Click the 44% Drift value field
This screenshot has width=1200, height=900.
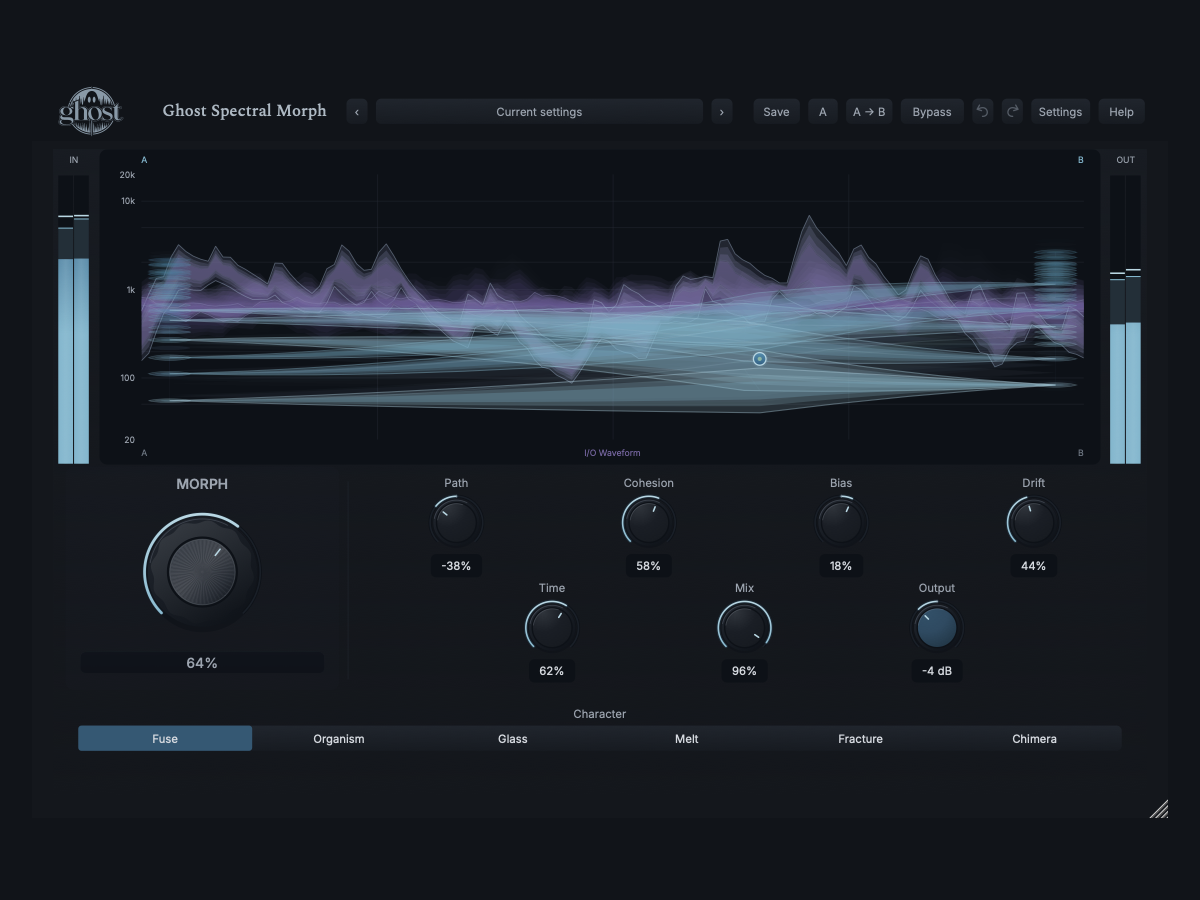click(x=1033, y=566)
